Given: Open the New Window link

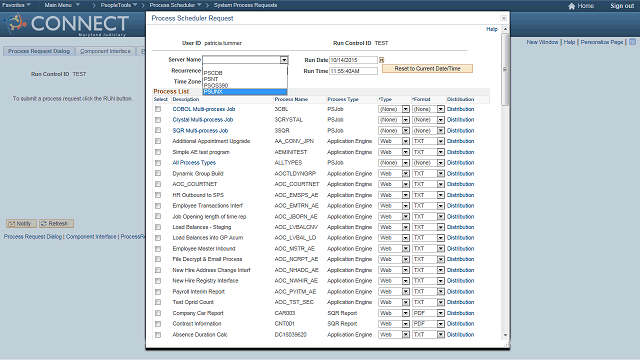Looking at the screenshot, I should 542,42.
